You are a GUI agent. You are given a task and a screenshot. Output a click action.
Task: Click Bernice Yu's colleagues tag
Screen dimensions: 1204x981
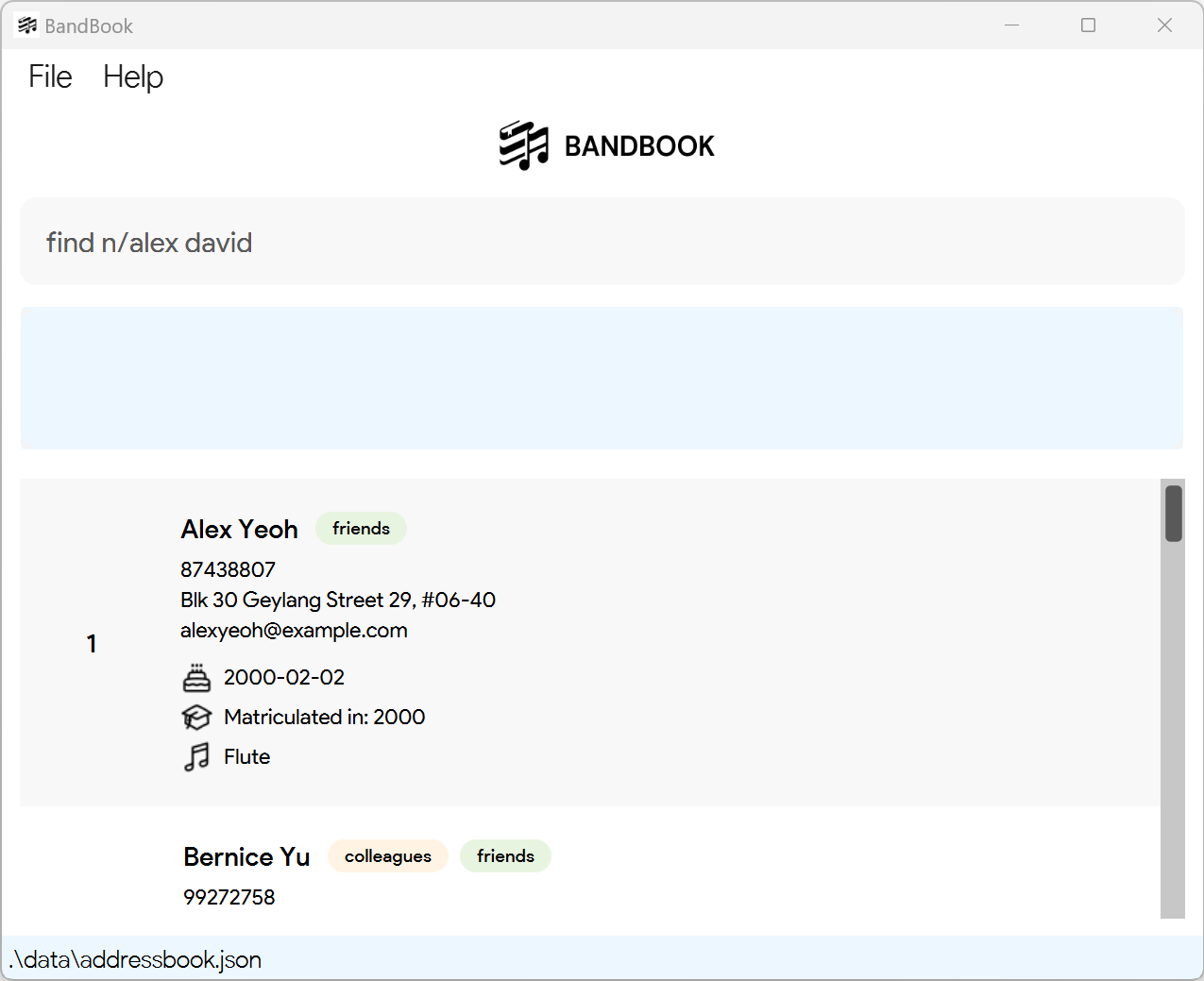coord(388,856)
